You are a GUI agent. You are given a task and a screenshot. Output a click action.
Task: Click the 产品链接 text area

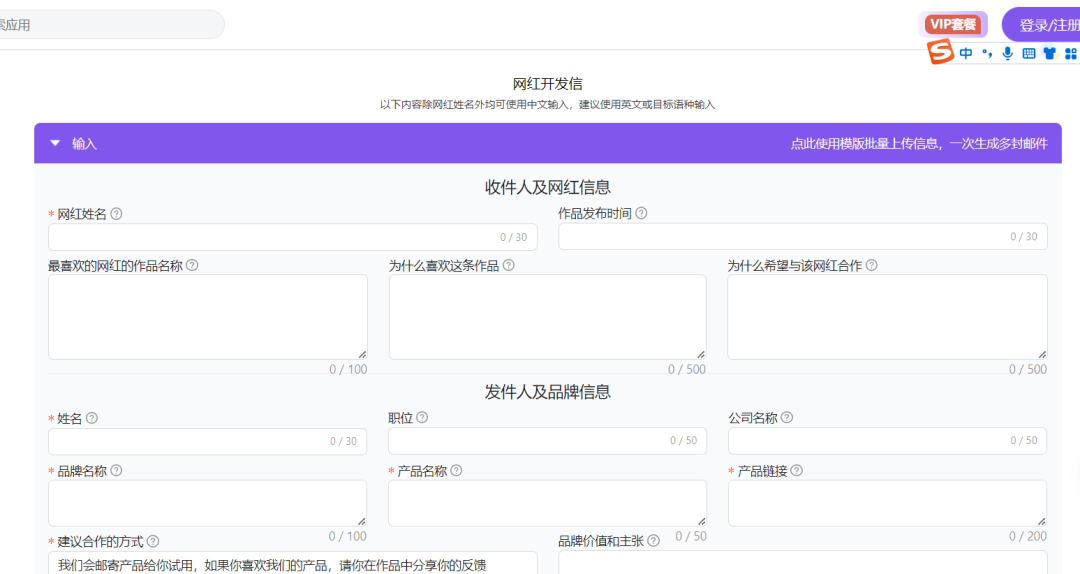click(887, 503)
